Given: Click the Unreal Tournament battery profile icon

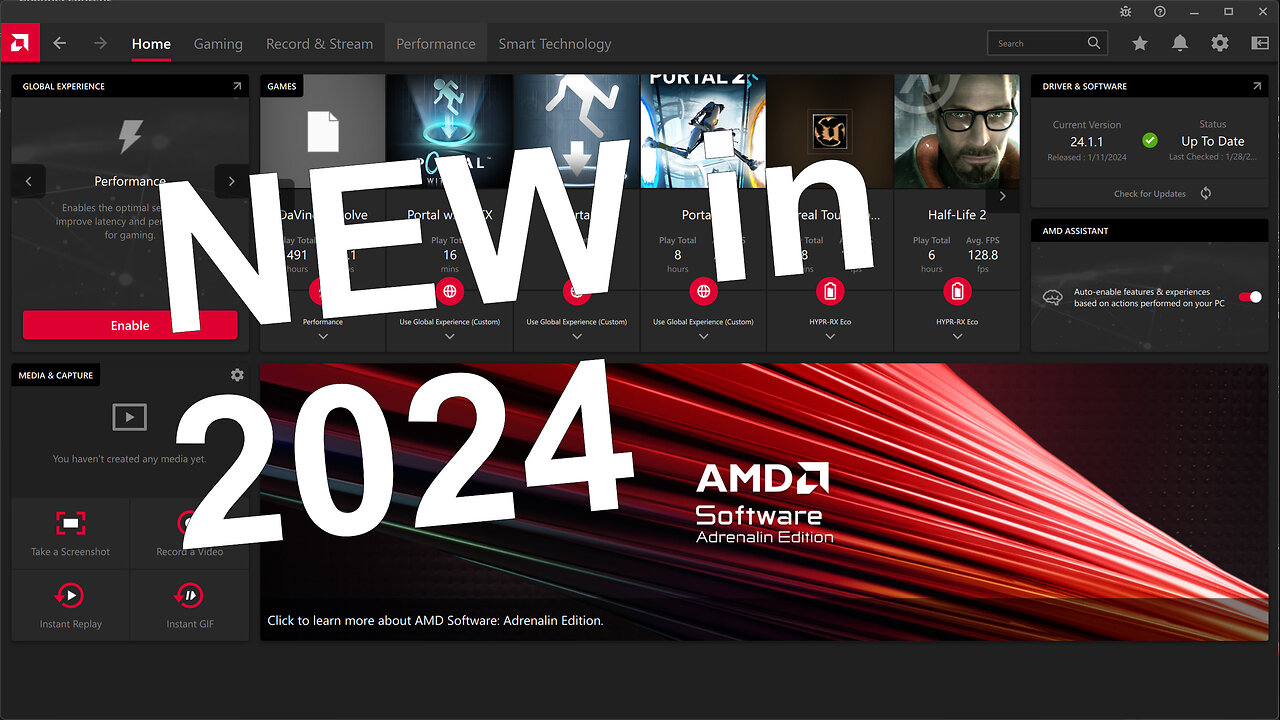Looking at the screenshot, I should click(x=830, y=291).
